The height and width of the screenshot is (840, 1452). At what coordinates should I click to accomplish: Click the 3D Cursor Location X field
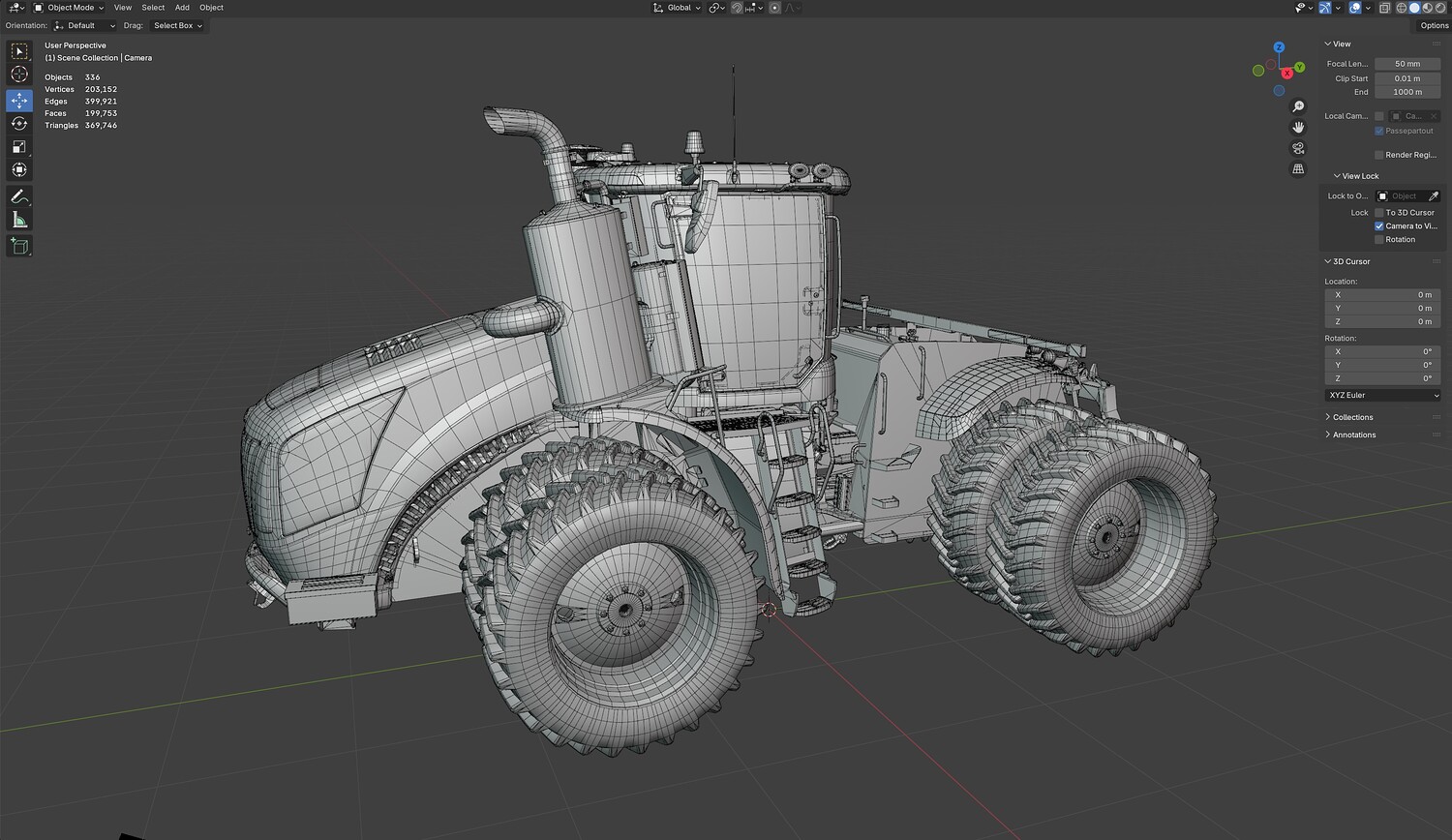1382,295
